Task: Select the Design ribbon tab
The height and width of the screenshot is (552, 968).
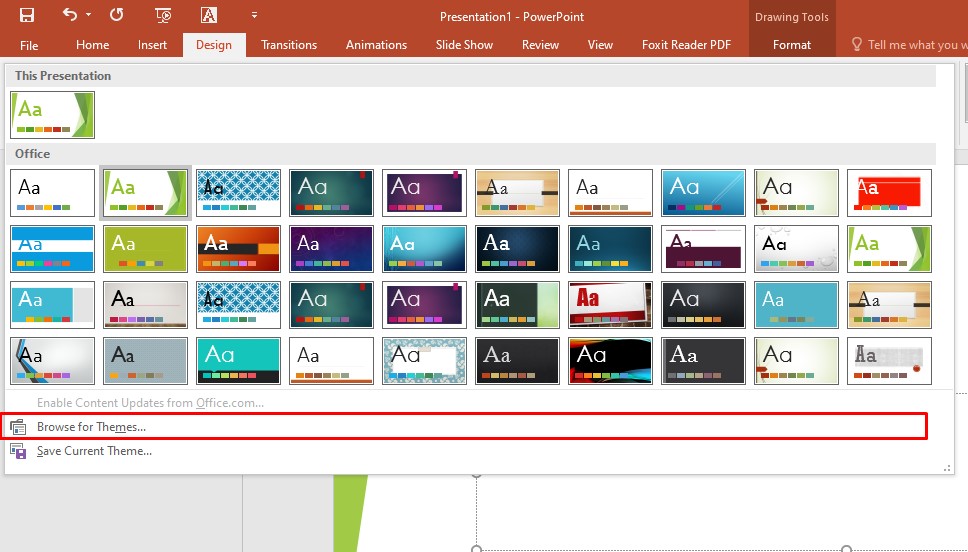Action: [x=214, y=45]
